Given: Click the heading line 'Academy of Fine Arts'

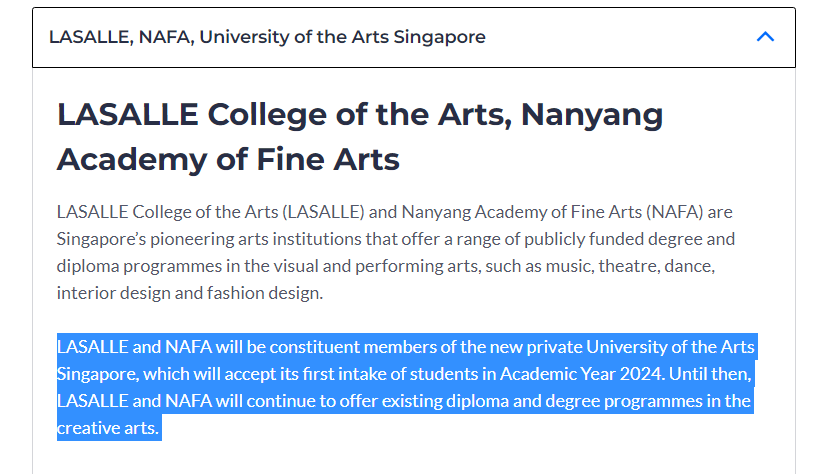Looking at the screenshot, I should tap(228, 159).
